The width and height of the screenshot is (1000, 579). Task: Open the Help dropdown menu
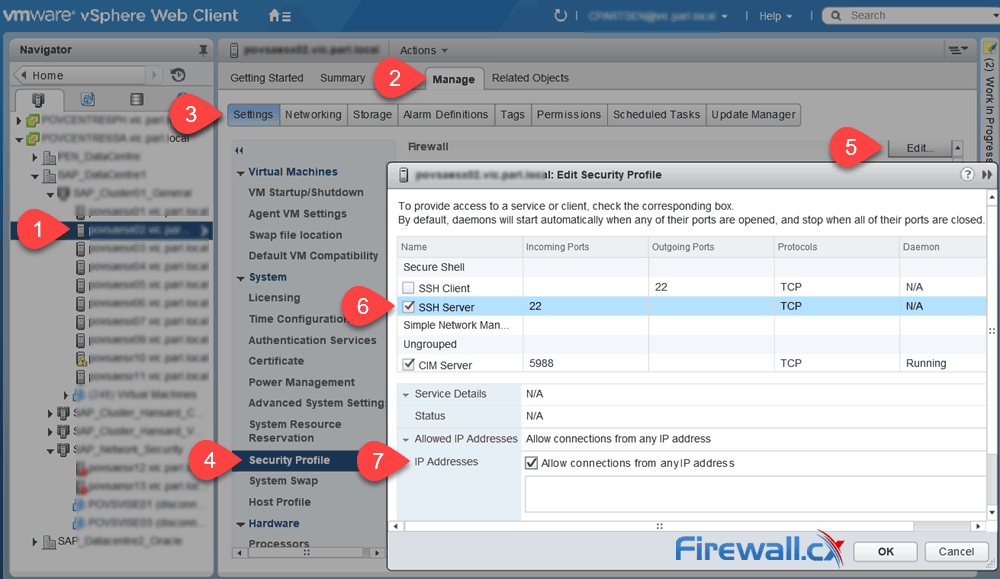click(x=775, y=16)
